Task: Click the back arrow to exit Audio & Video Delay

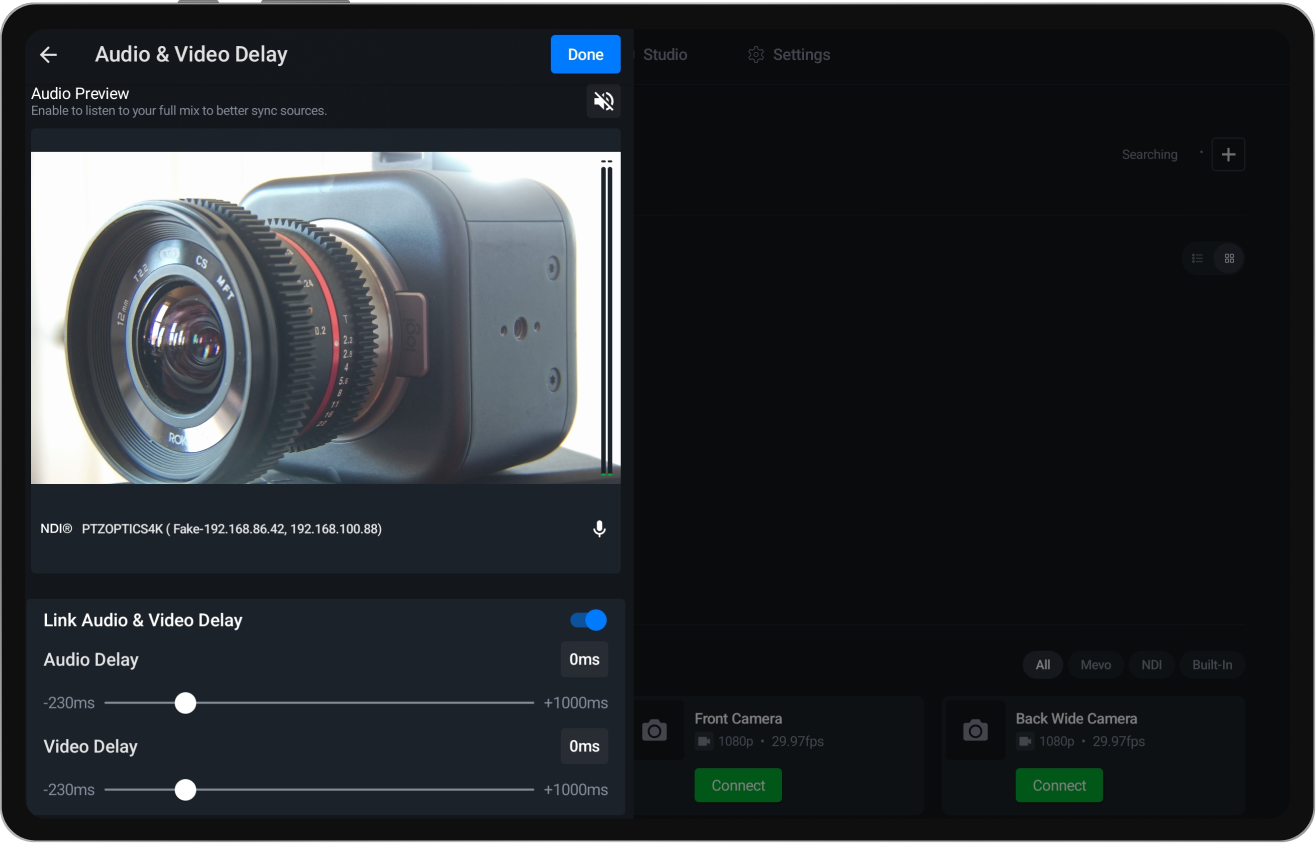Action: (48, 55)
